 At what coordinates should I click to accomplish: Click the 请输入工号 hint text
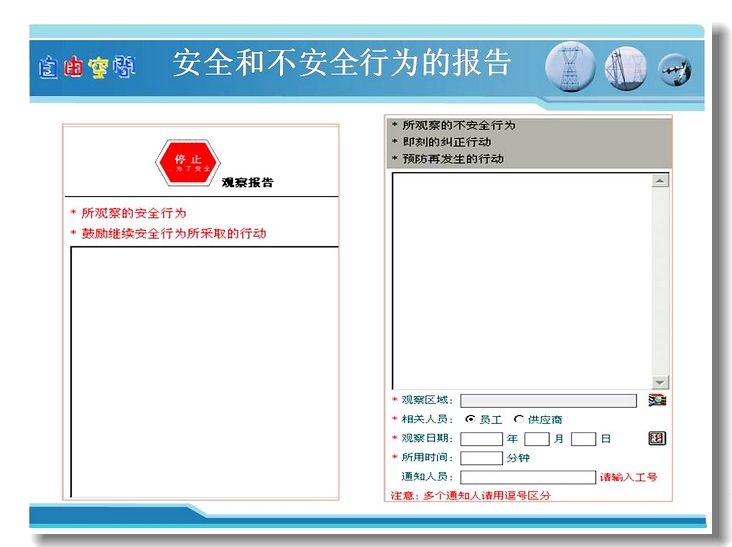(x=628, y=477)
